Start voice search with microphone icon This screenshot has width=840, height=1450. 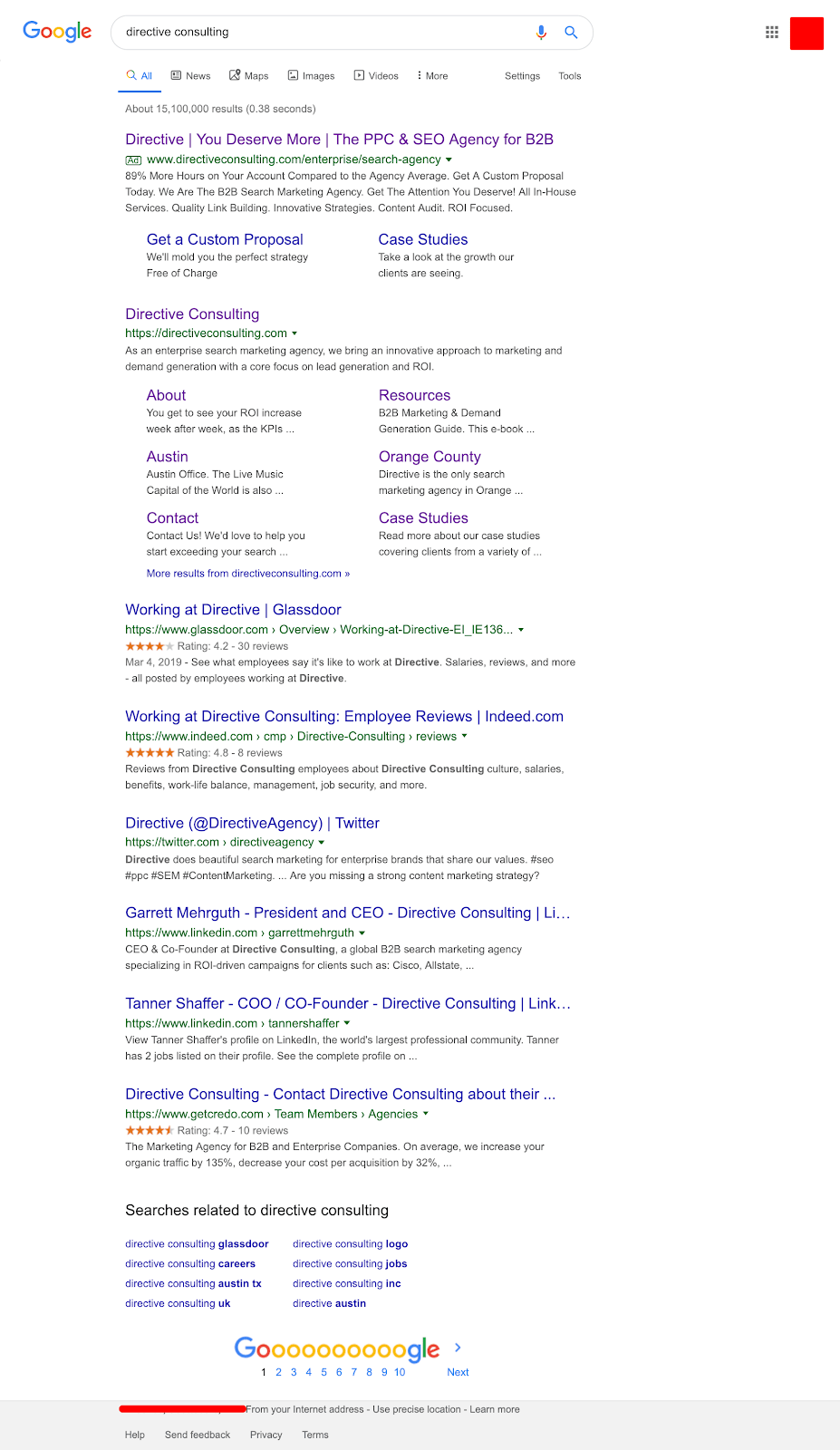[541, 32]
